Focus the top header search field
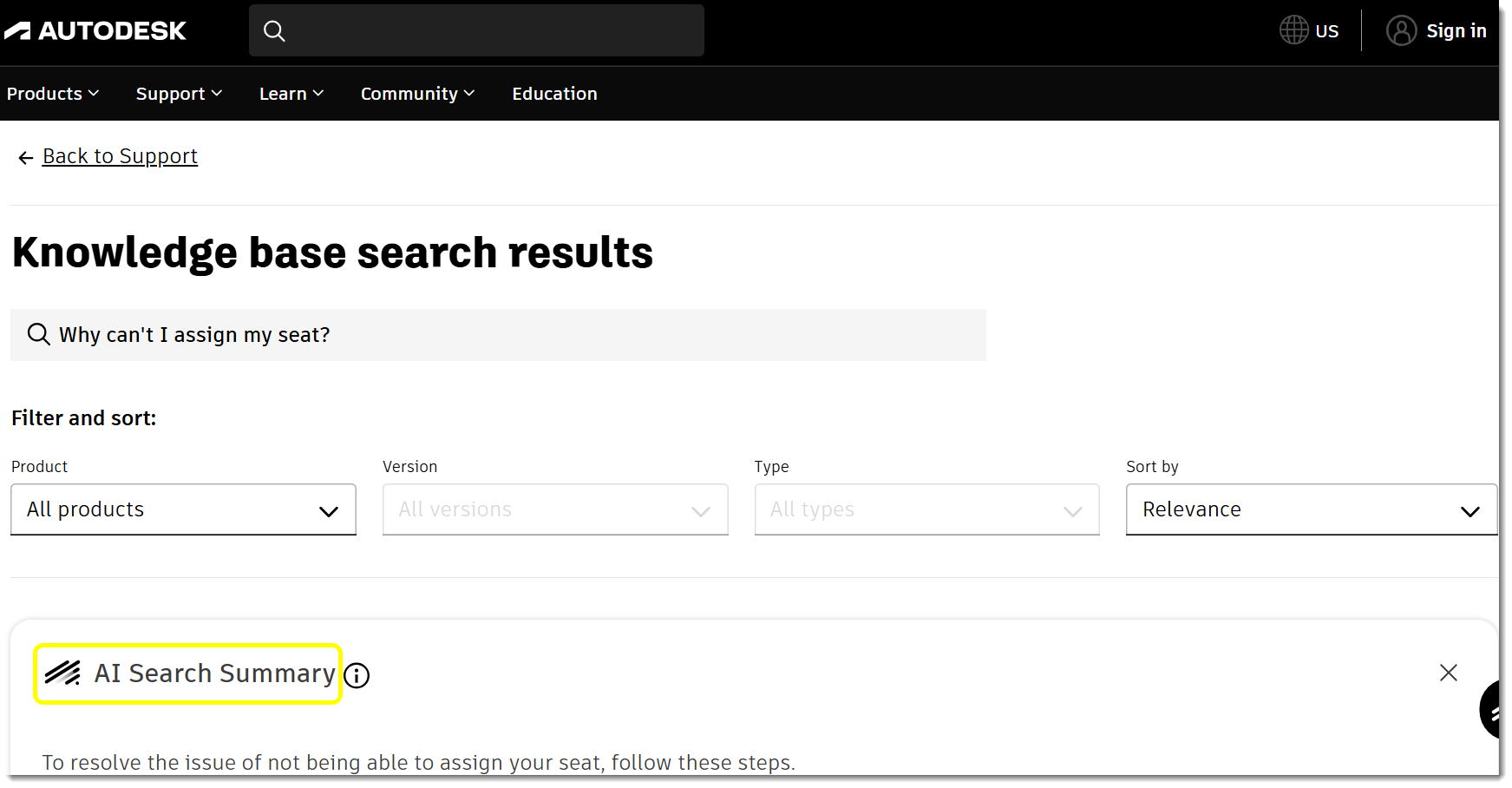The width and height of the screenshot is (1512, 788). pos(476,30)
